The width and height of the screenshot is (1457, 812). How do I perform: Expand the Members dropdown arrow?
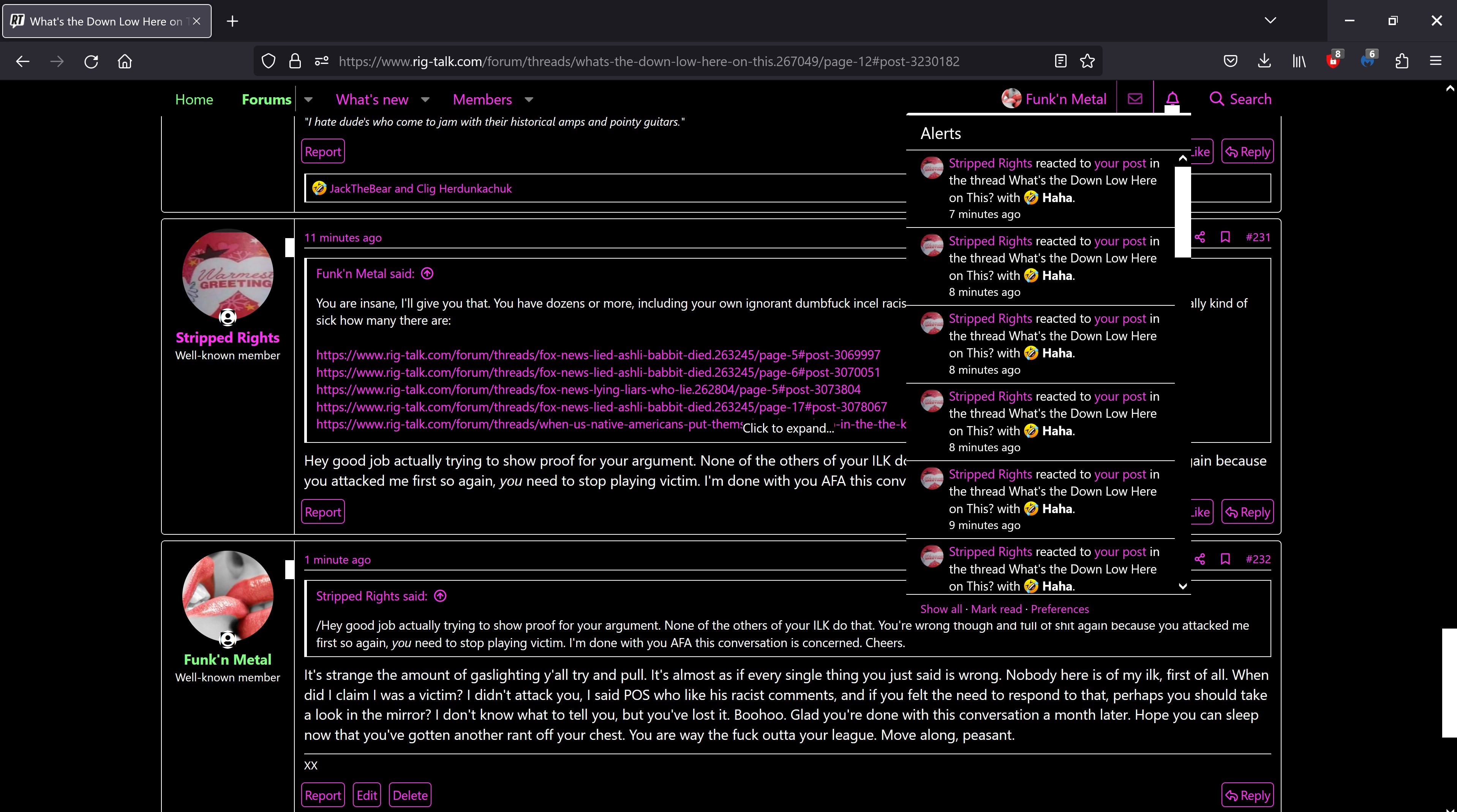529,100
